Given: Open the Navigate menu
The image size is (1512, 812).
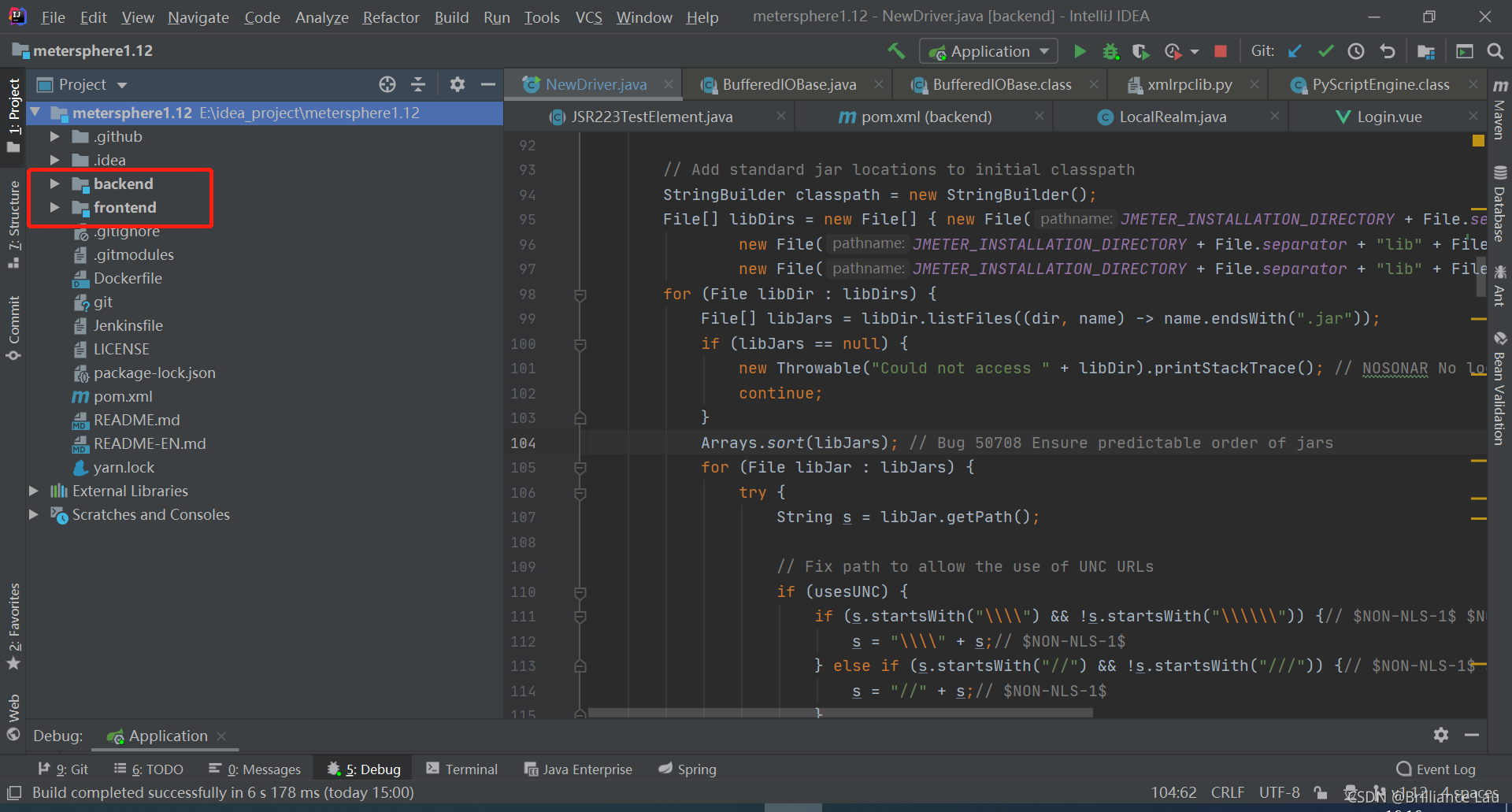Looking at the screenshot, I should tap(198, 17).
